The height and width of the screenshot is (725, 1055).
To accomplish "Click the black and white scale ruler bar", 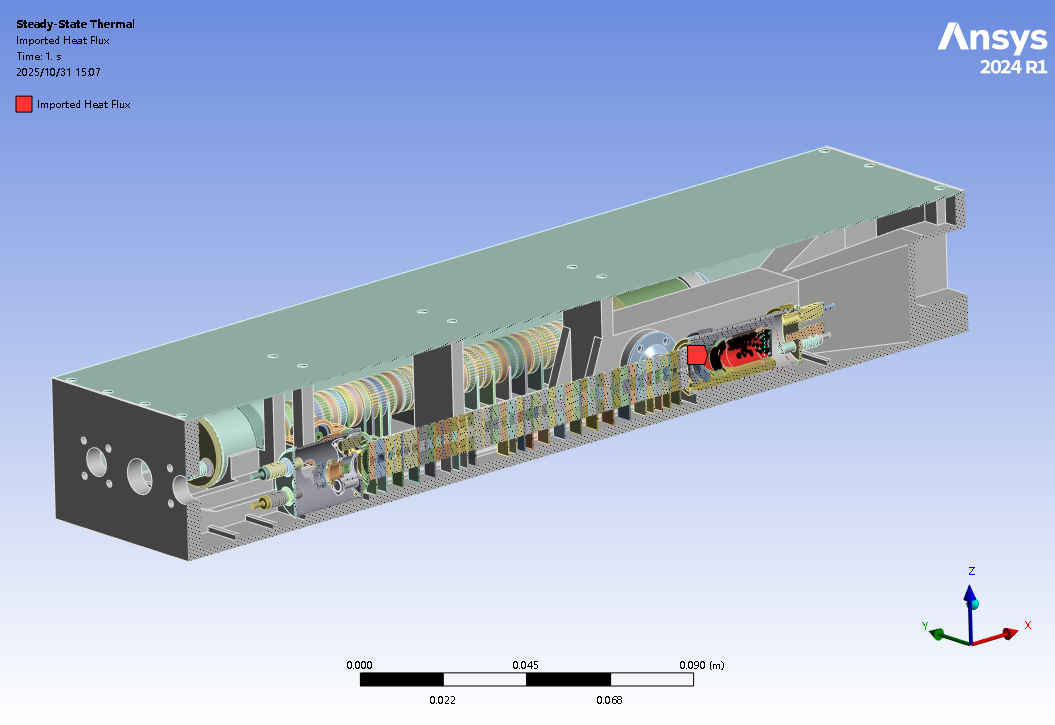I will click(526, 680).
